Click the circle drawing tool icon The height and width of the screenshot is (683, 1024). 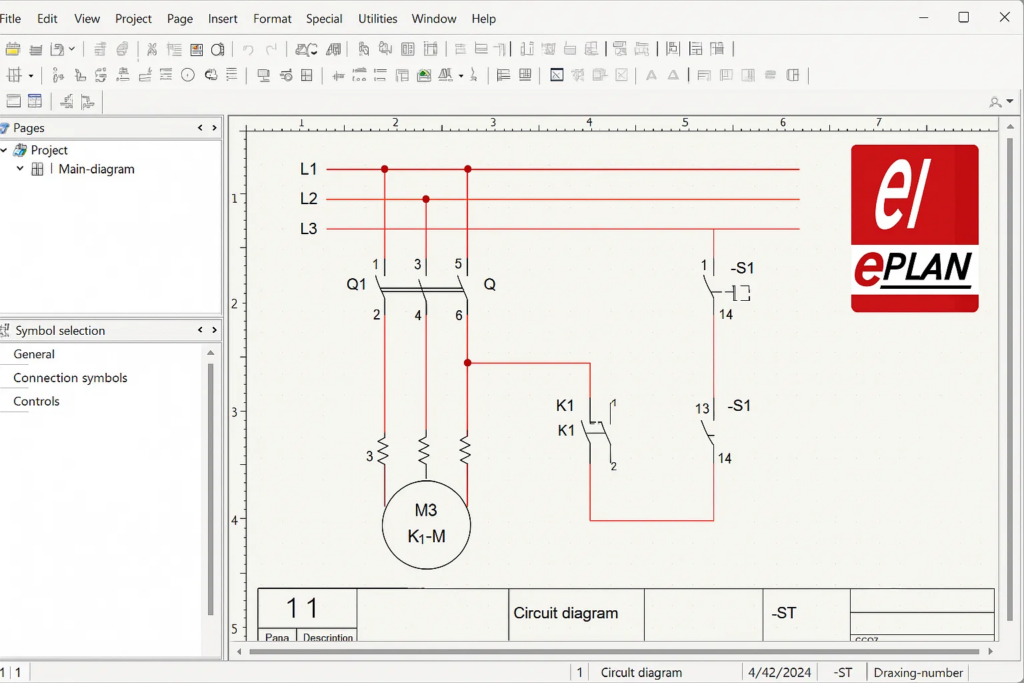(x=188, y=75)
